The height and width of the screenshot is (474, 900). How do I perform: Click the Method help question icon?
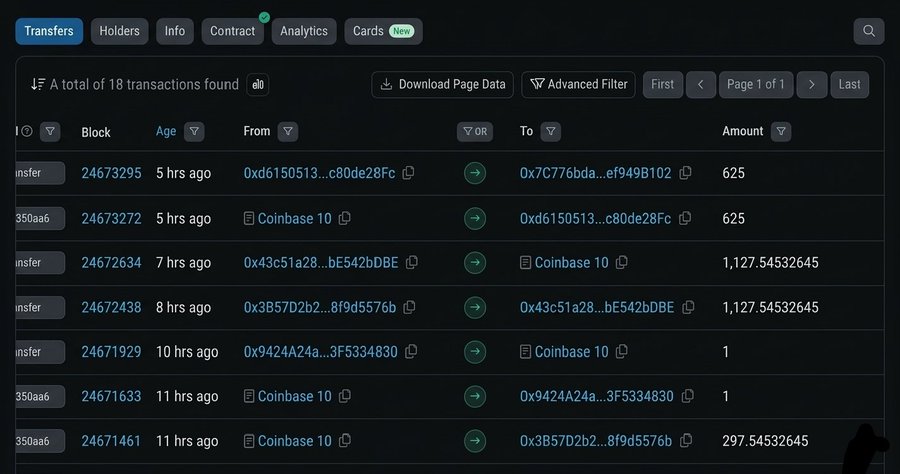tap(26, 131)
